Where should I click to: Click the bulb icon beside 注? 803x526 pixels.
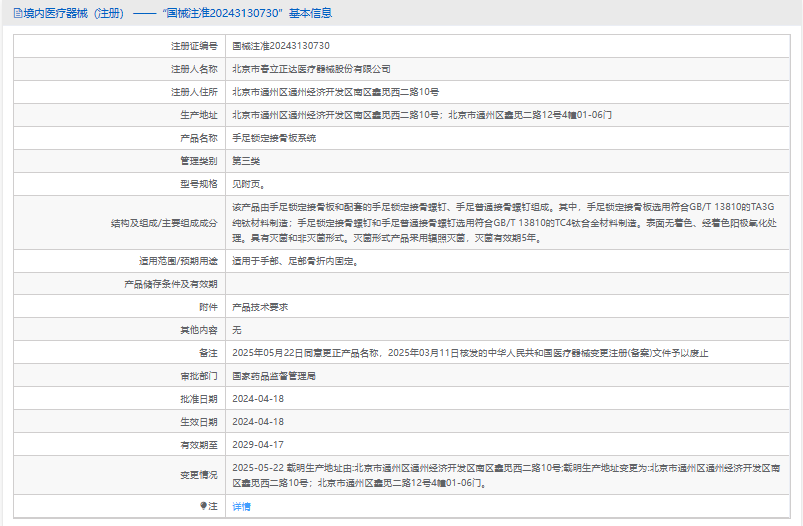pos(204,507)
